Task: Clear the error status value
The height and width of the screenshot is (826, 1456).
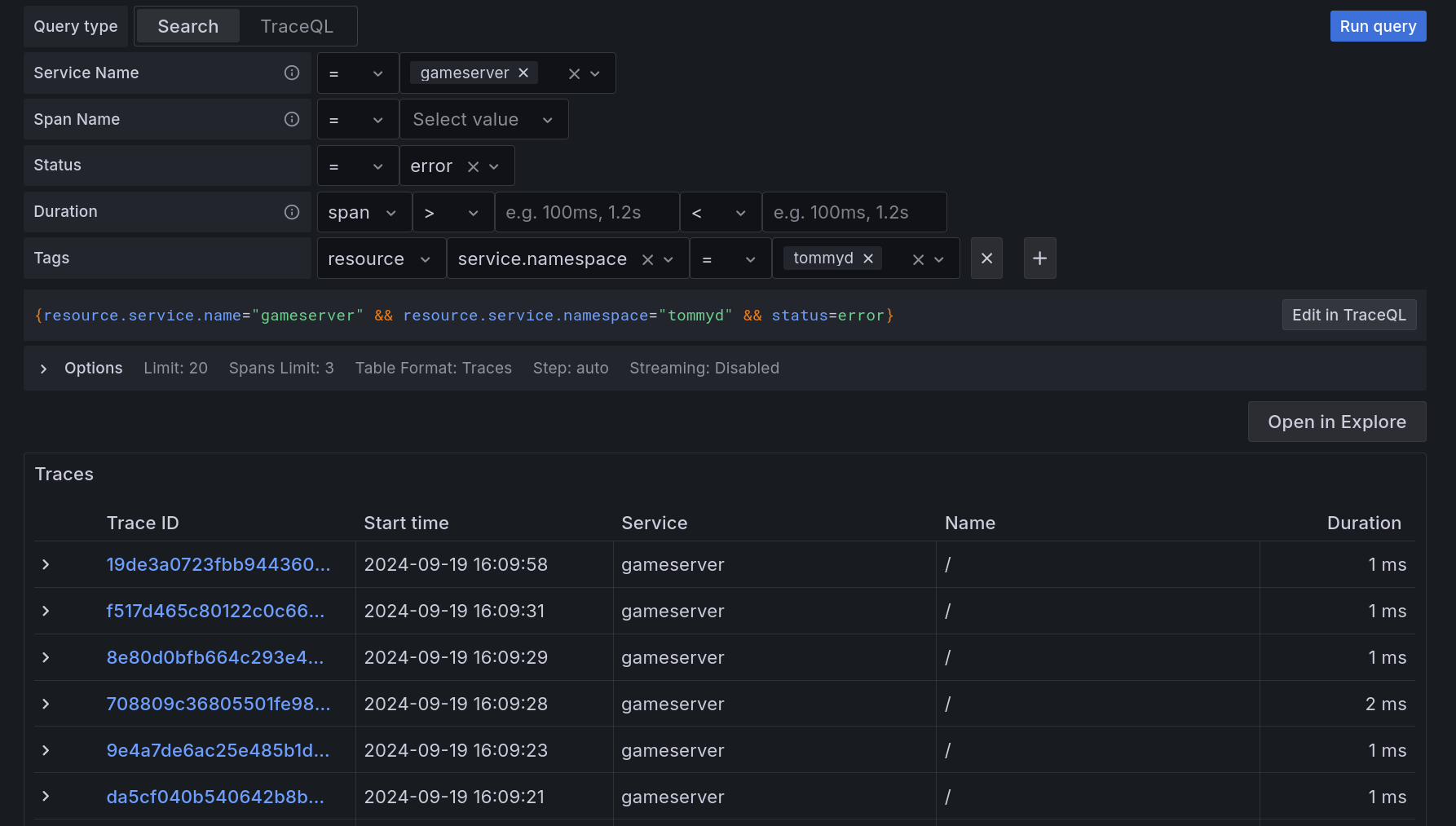Action: pos(473,166)
